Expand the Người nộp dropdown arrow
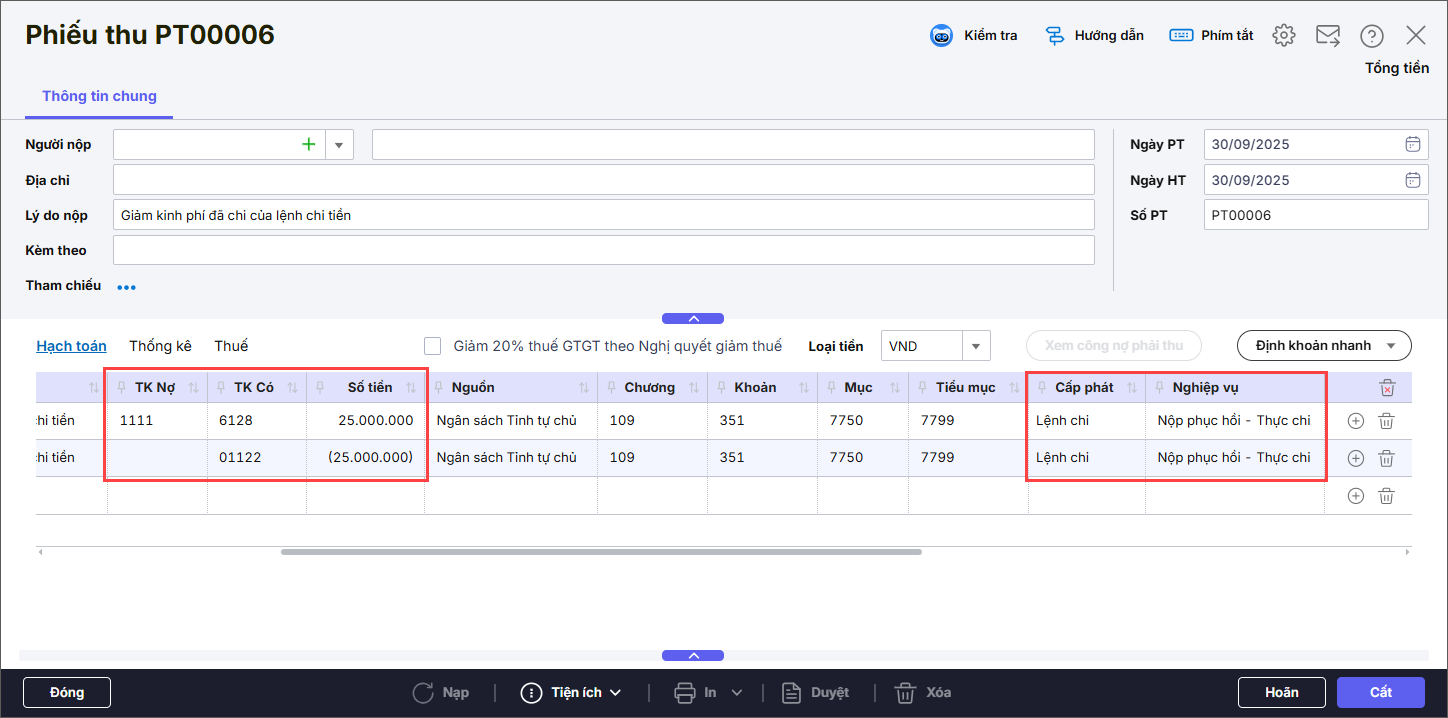This screenshot has width=1448, height=718. tap(338, 145)
